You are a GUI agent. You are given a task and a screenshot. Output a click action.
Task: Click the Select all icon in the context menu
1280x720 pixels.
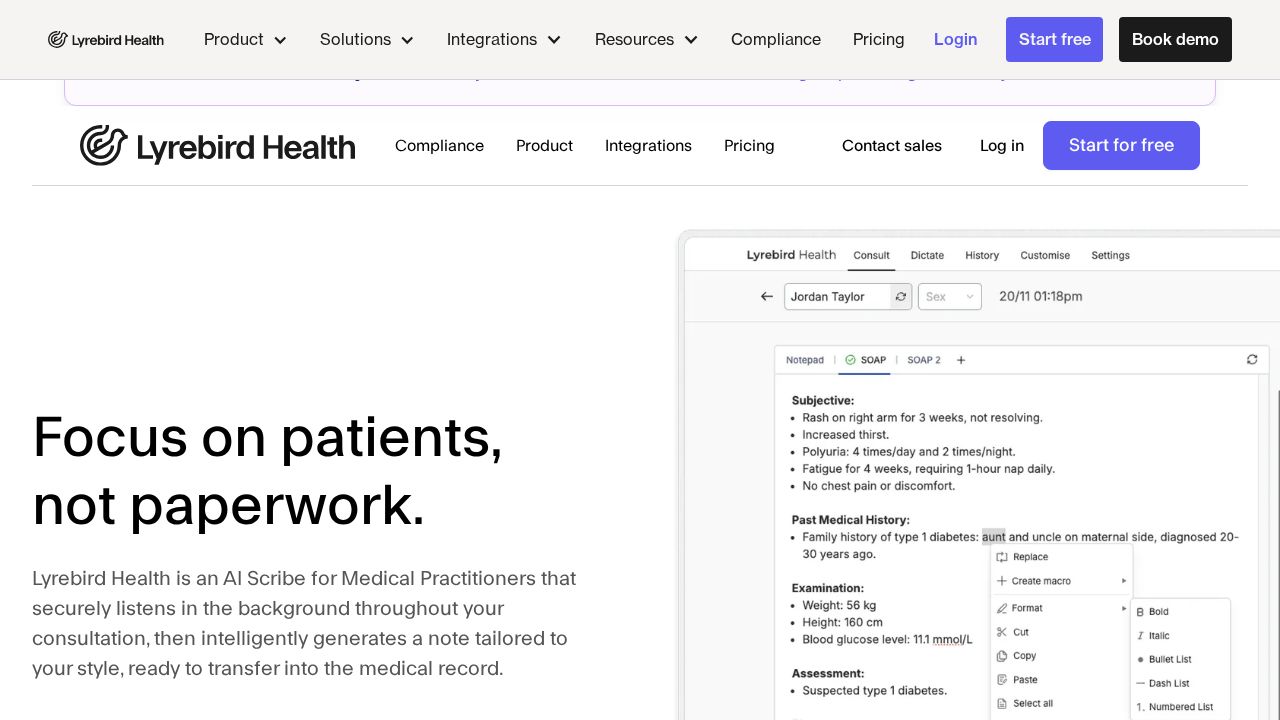1002,703
